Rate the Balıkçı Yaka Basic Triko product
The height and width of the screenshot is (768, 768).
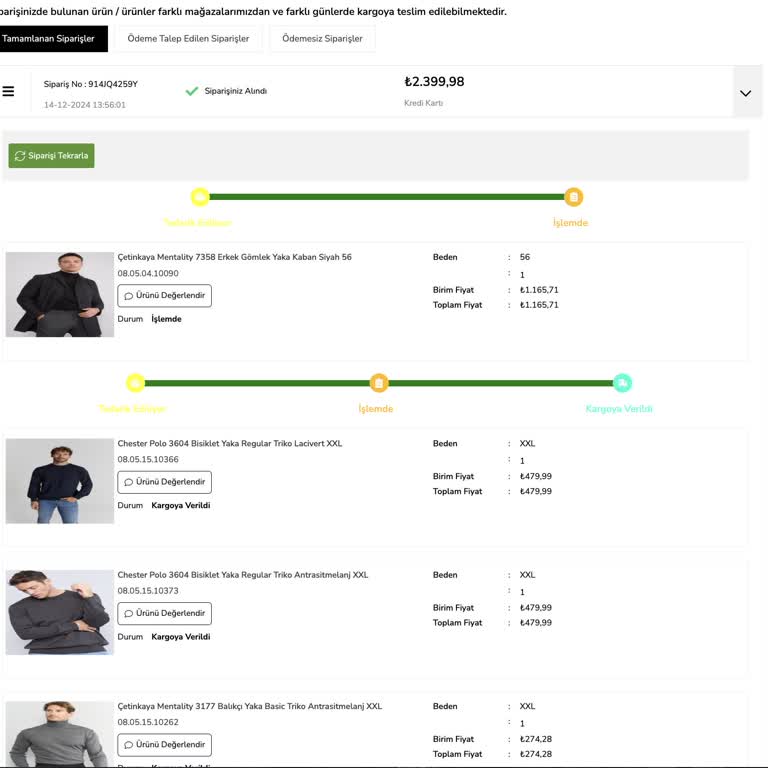(x=165, y=745)
